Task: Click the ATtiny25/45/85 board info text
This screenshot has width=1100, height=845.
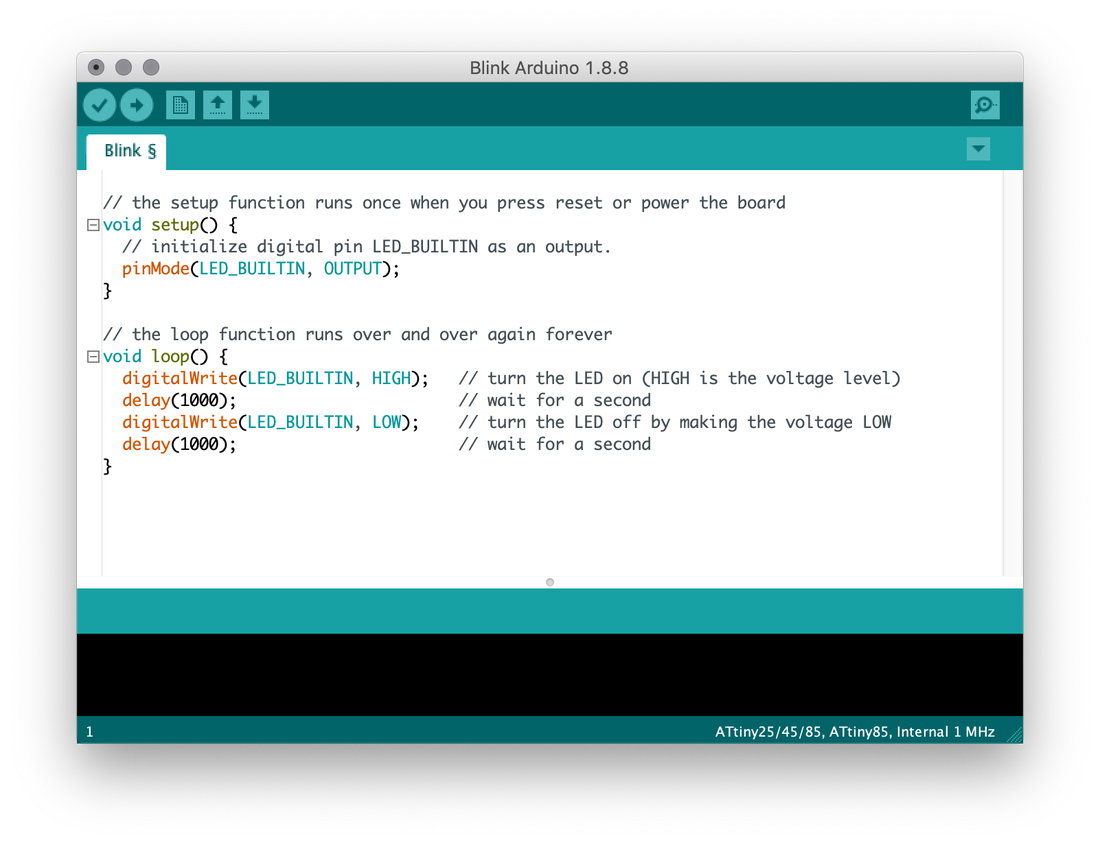Action: click(x=854, y=732)
